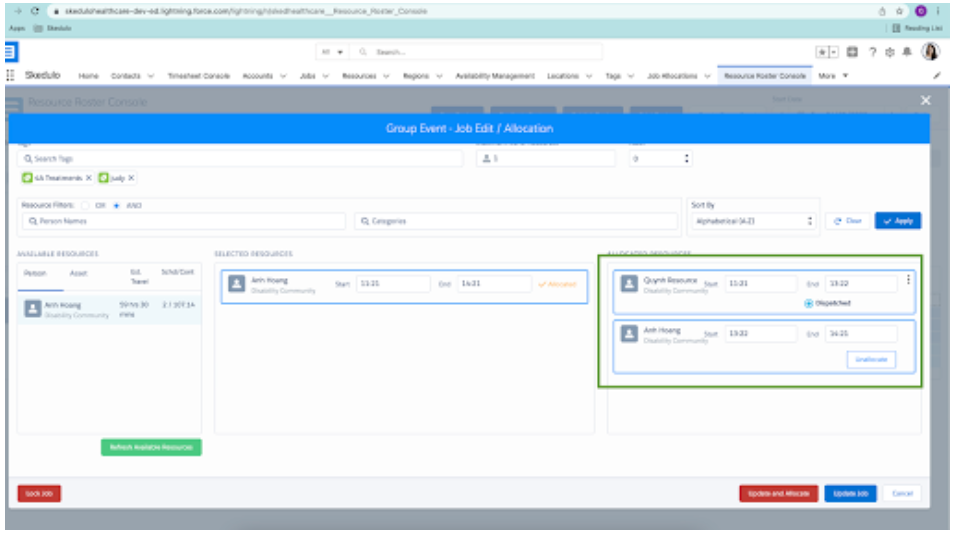Reload the page with browser refresh icon

35,11
